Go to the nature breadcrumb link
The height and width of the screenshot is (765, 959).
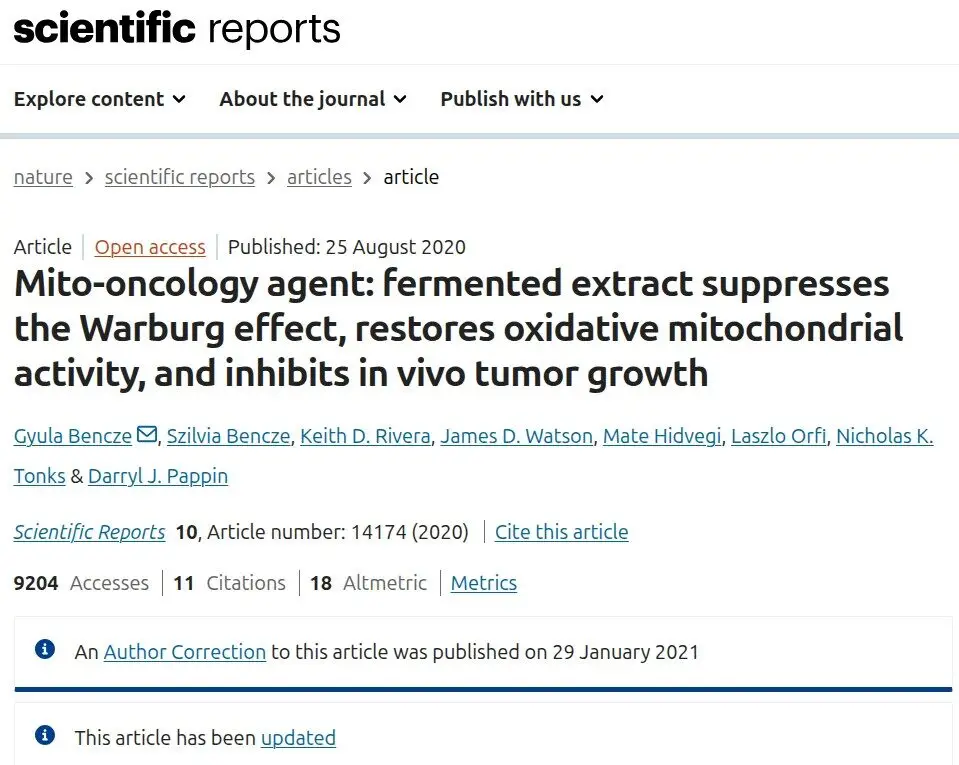click(x=43, y=177)
